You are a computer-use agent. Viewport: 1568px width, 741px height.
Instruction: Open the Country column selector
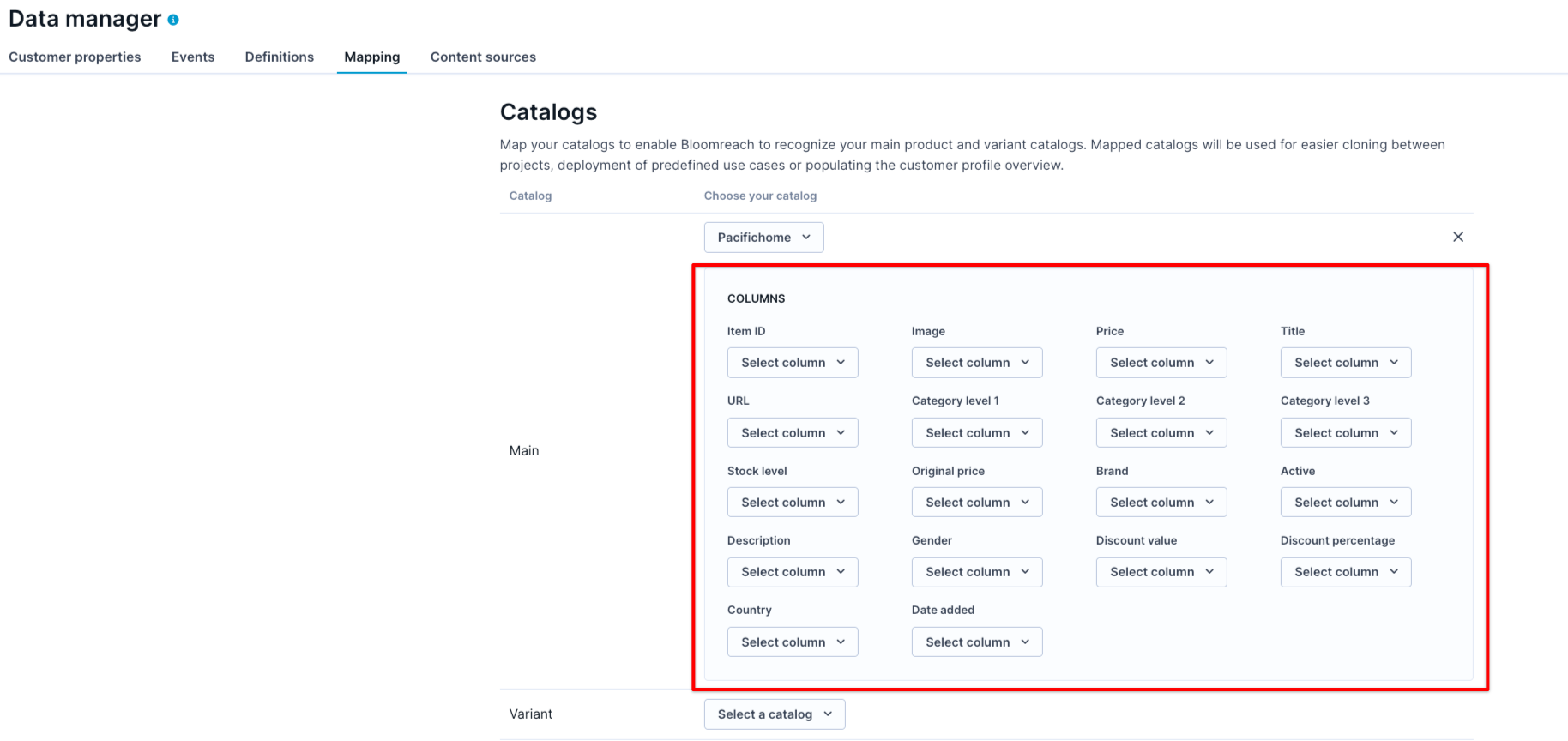tap(792, 642)
